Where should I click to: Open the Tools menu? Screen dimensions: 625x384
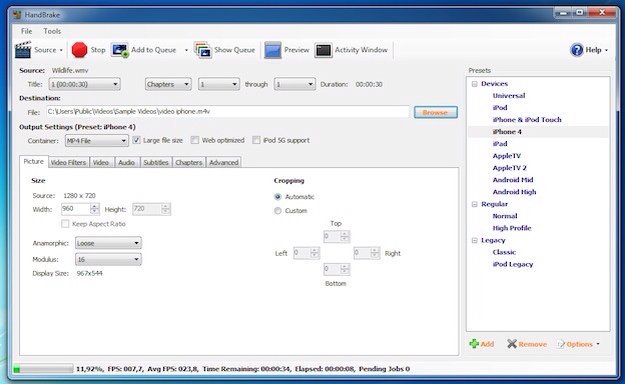(x=52, y=31)
